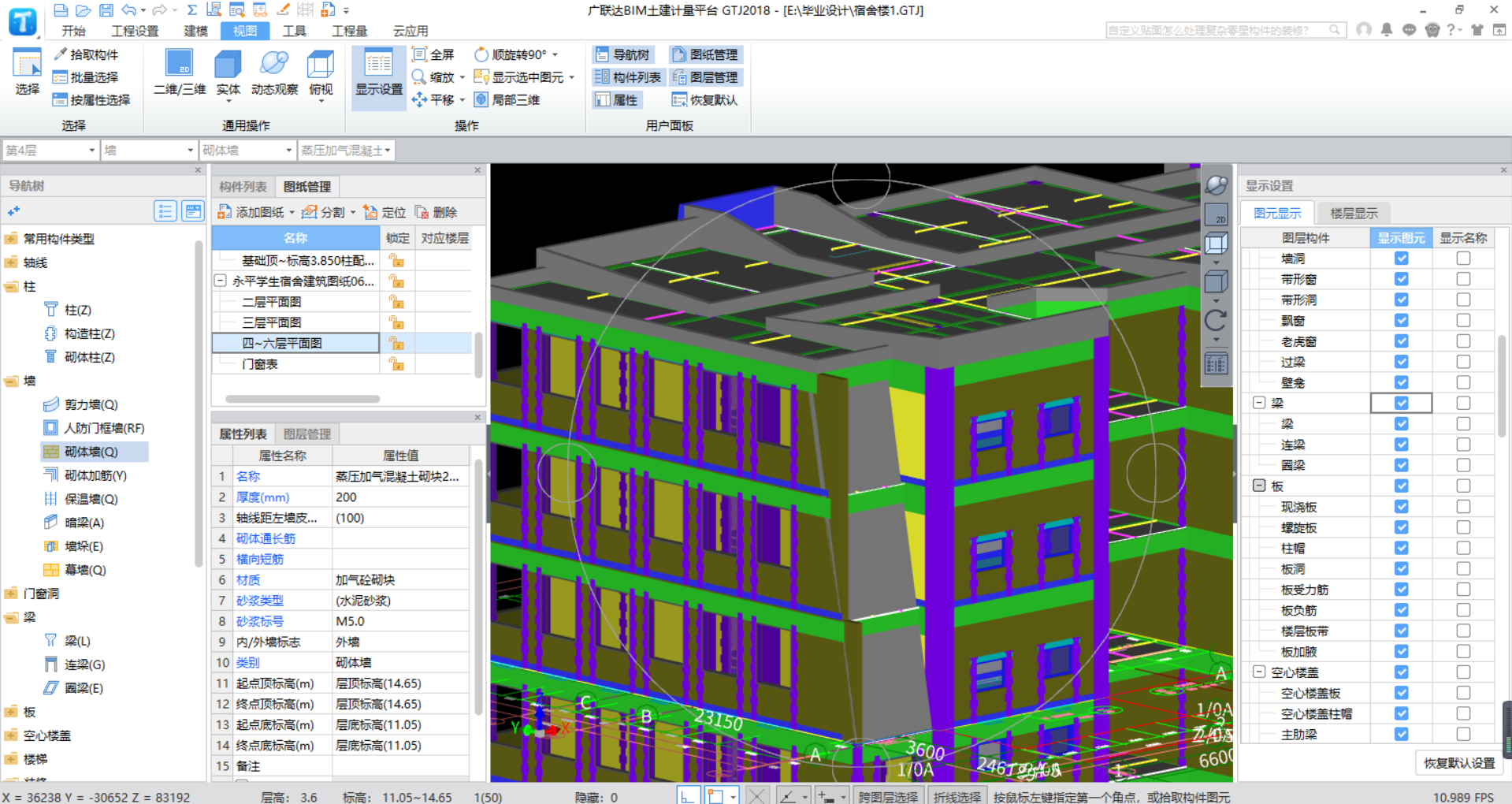Click the 恢复默认设置 button
This screenshot has width=1512, height=804.
click(x=1458, y=763)
